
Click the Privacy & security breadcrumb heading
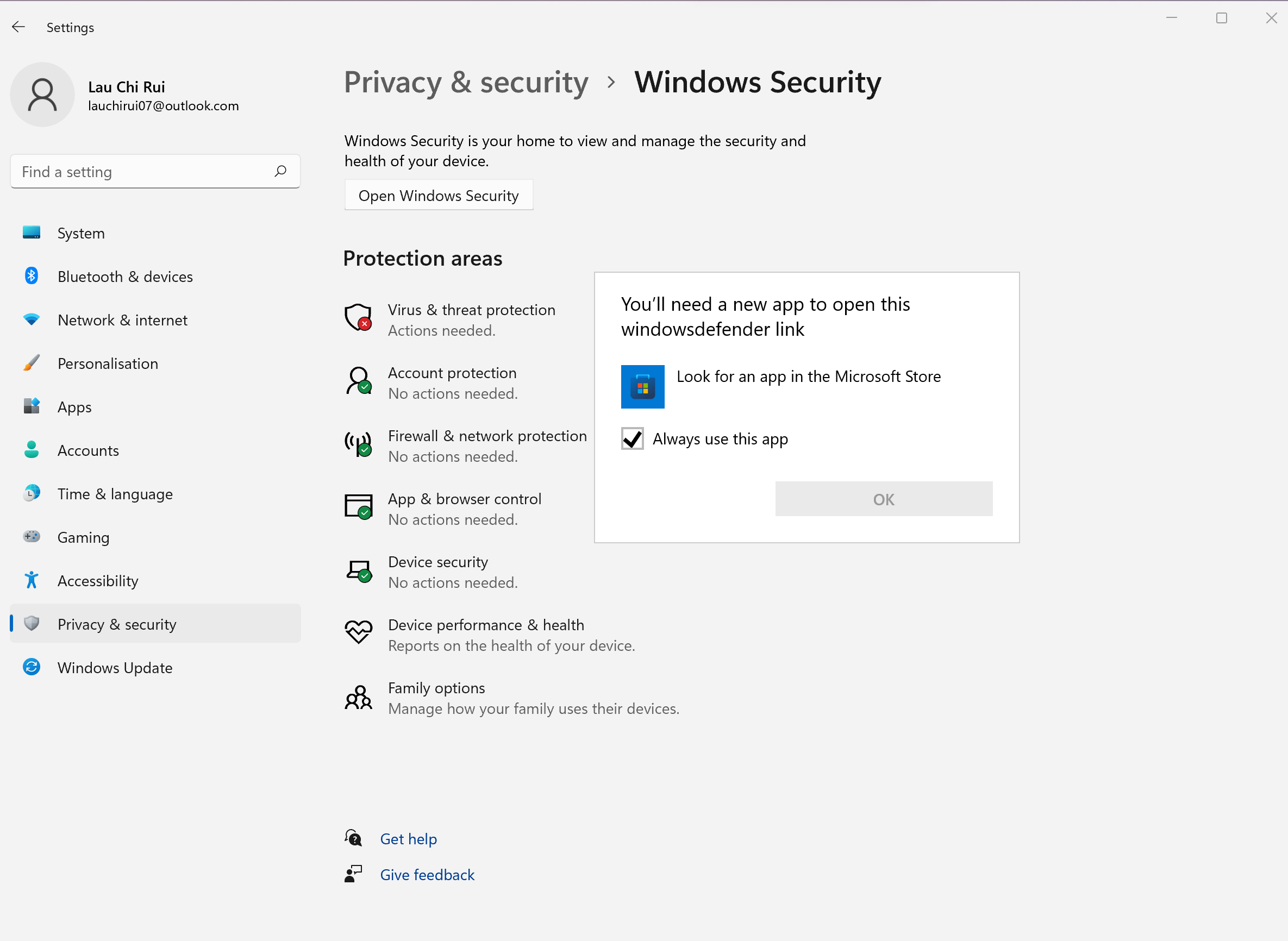click(466, 83)
